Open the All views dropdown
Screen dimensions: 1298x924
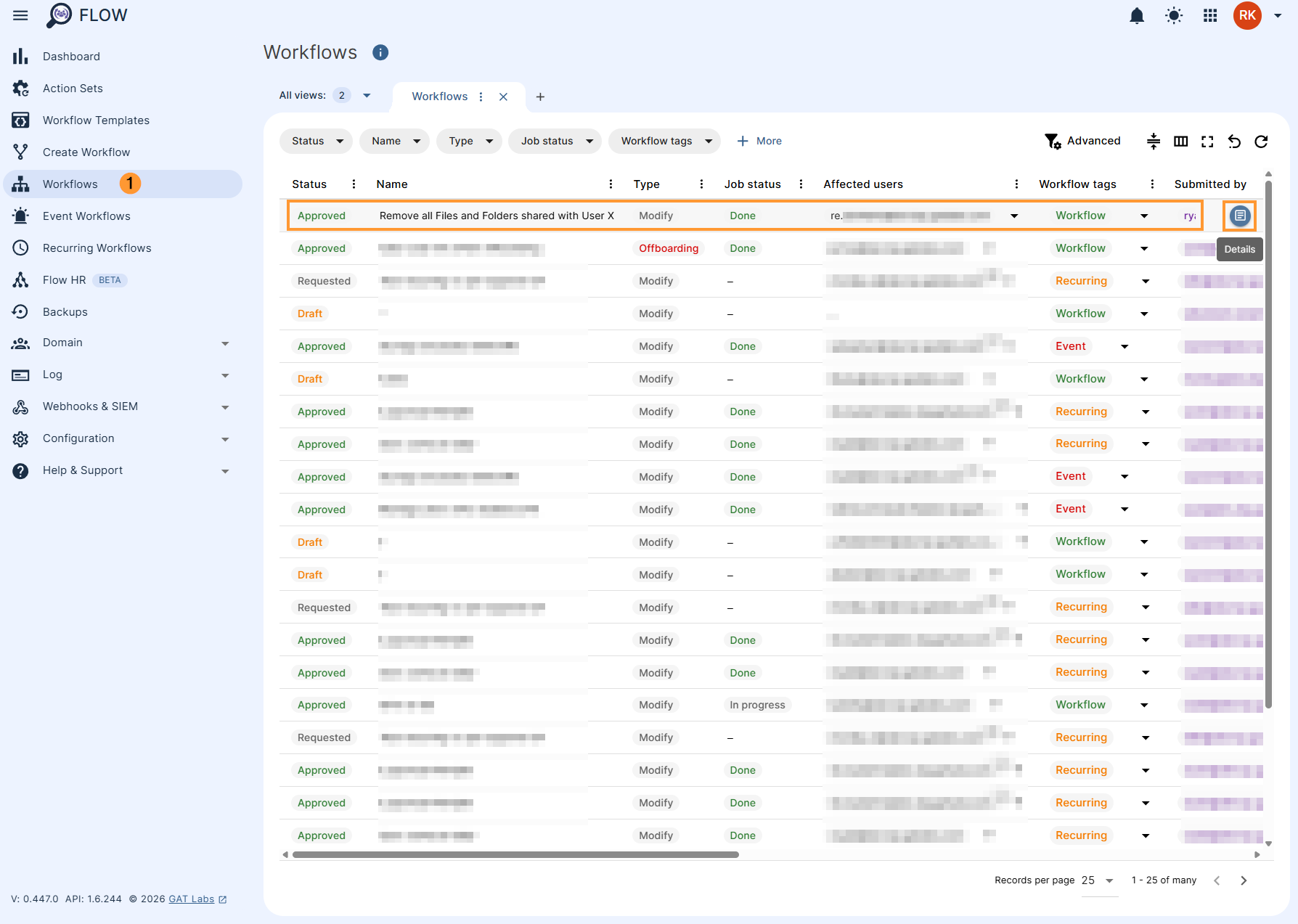coord(367,96)
